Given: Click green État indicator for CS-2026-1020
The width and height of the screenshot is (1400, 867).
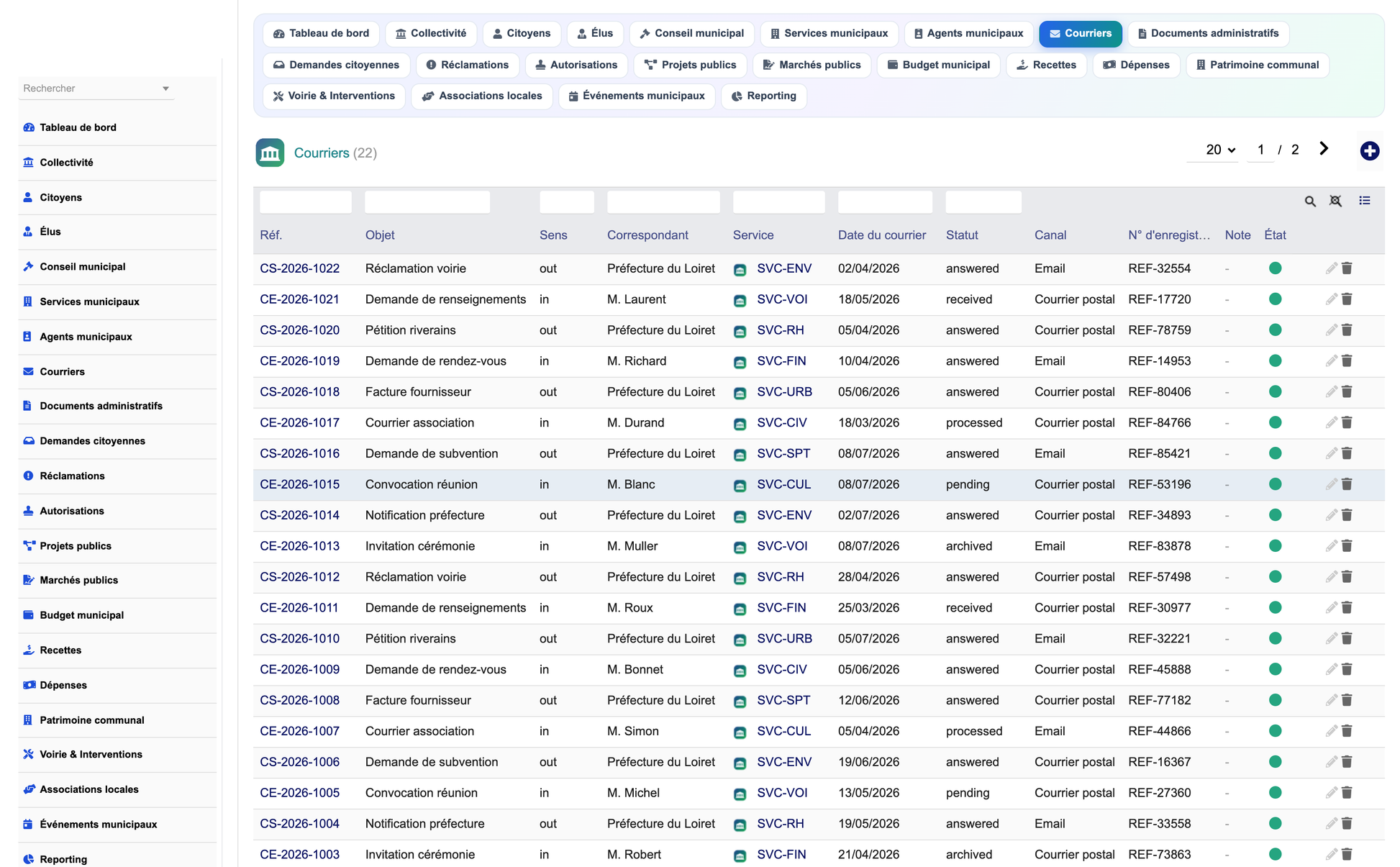Looking at the screenshot, I should (x=1275, y=330).
